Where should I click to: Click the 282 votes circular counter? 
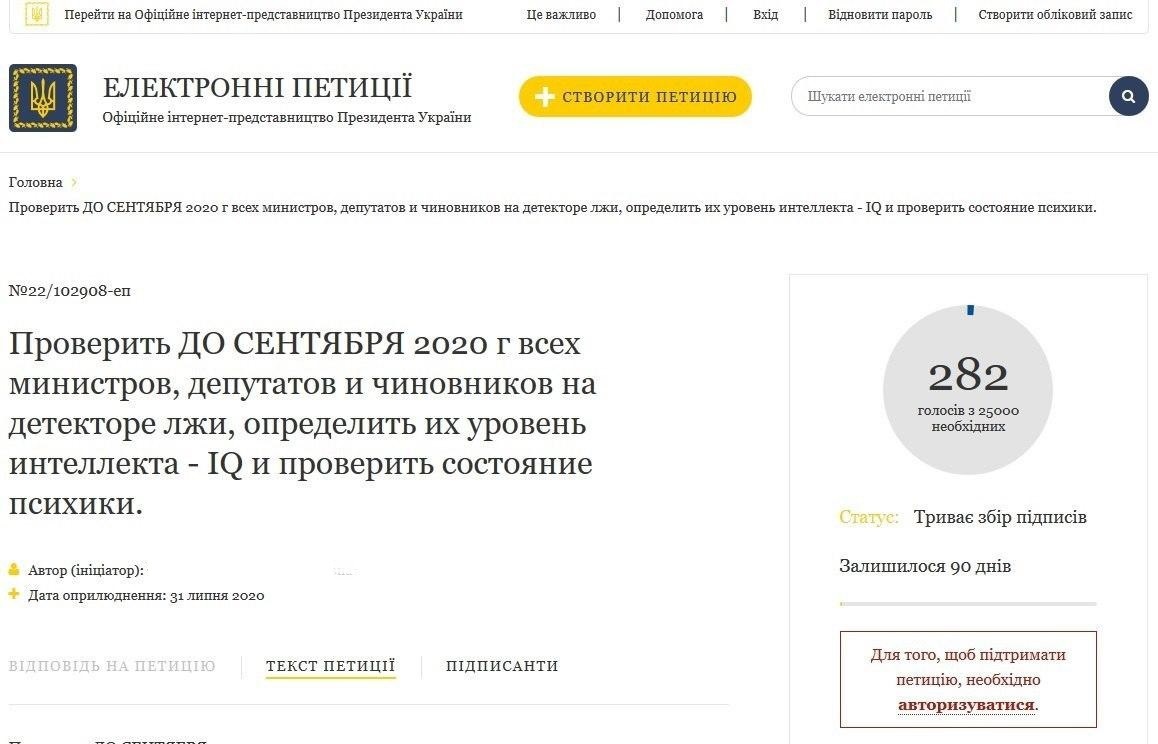967,389
